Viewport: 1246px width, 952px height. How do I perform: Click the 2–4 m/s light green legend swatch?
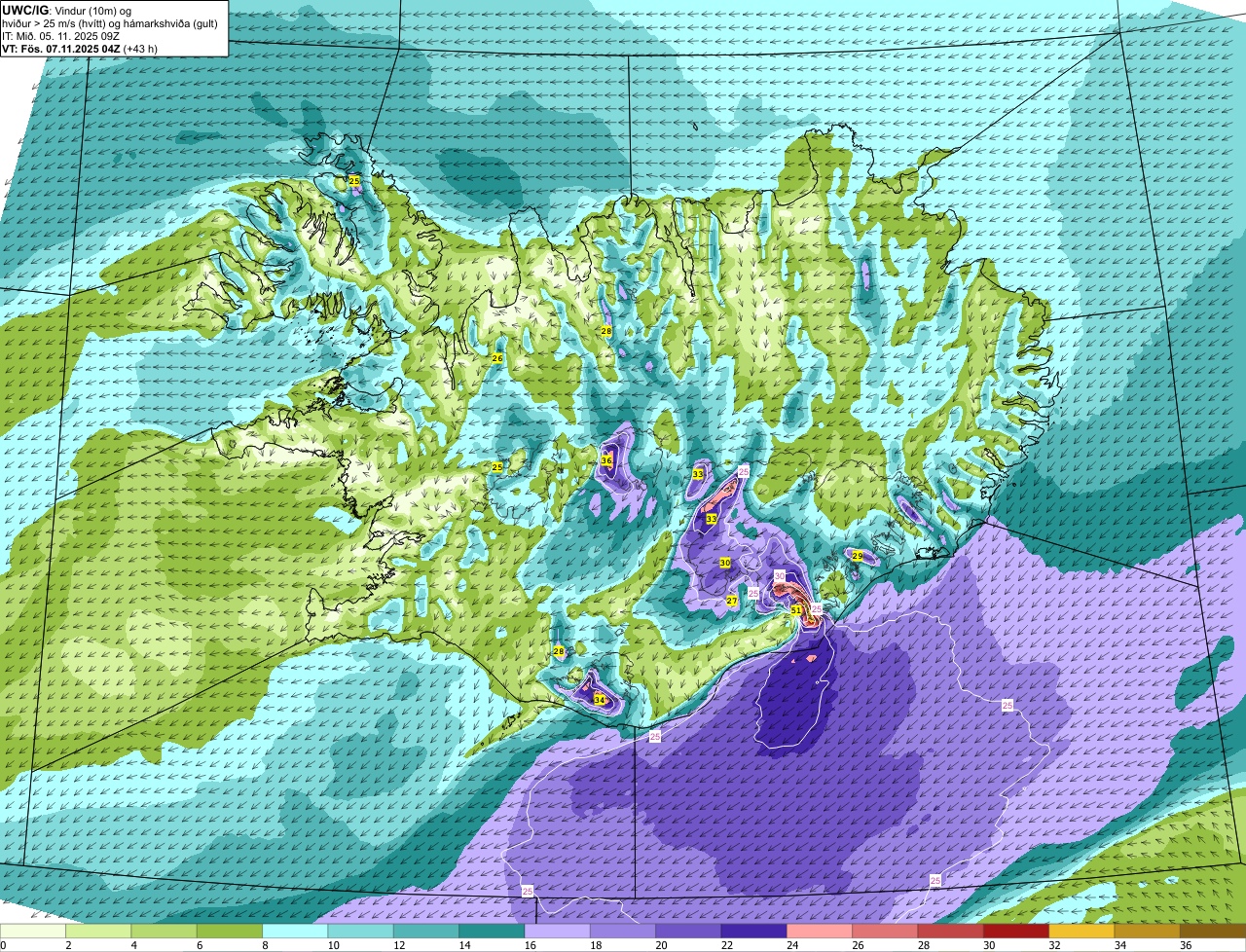[x=98, y=932]
